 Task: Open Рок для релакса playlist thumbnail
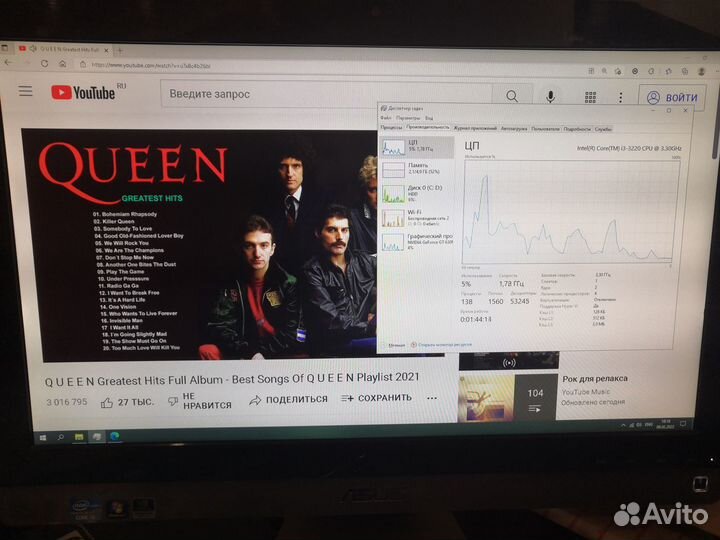click(507, 398)
